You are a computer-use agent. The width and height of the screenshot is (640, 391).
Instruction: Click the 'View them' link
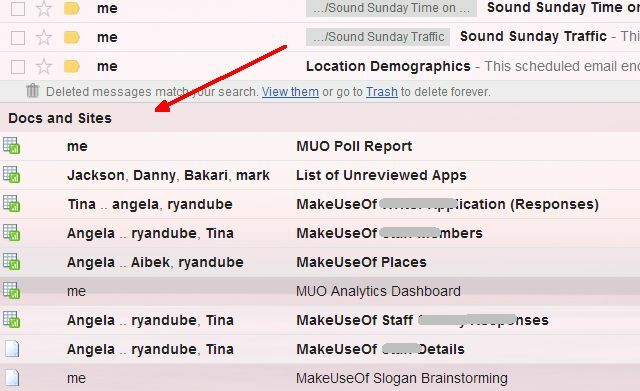tap(290, 92)
